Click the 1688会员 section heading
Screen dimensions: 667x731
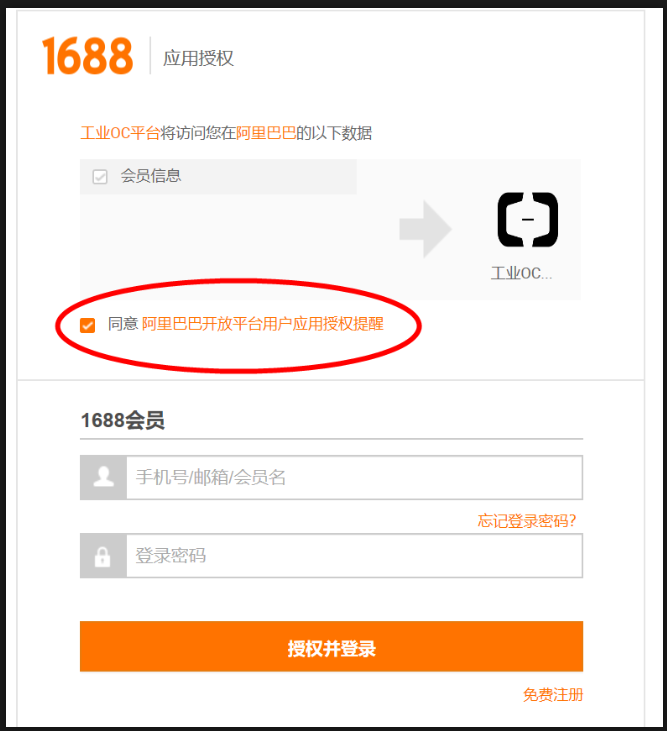(x=123, y=420)
